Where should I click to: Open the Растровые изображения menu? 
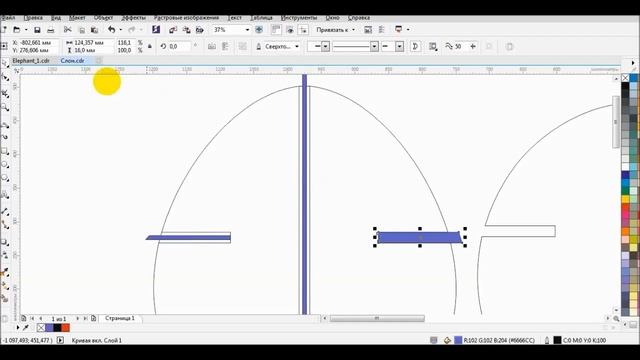pyautogui.click(x=186, y=18)
